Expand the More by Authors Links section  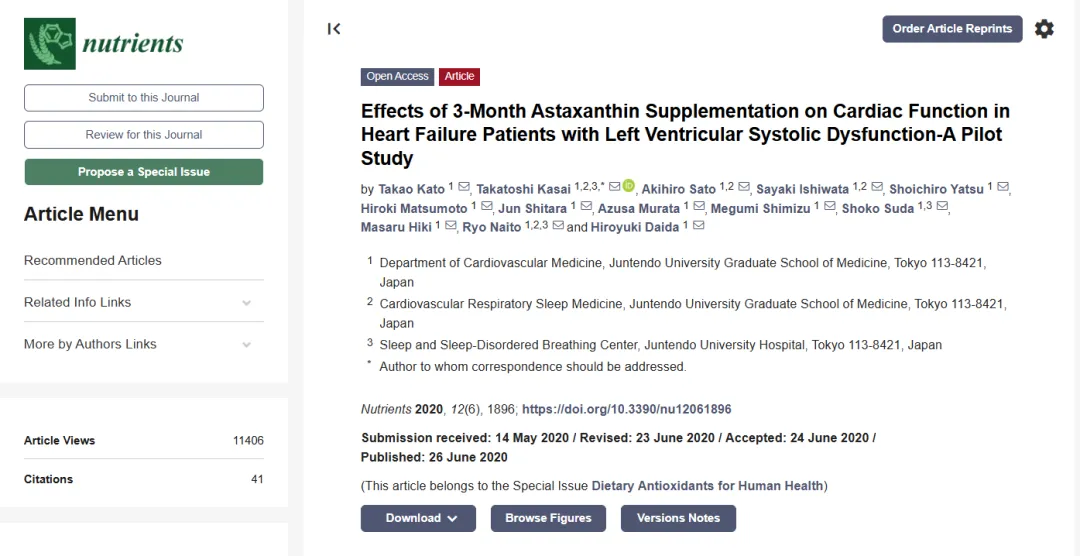coord(143,344)
